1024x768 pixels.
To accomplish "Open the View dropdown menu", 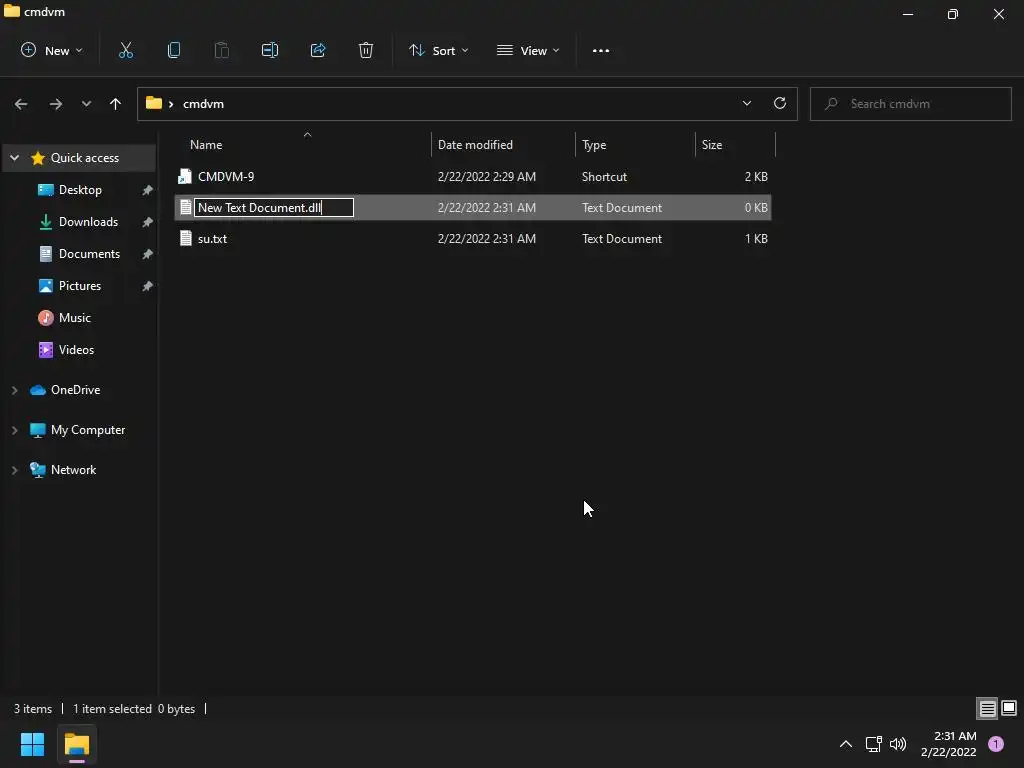I will [528, 50].
